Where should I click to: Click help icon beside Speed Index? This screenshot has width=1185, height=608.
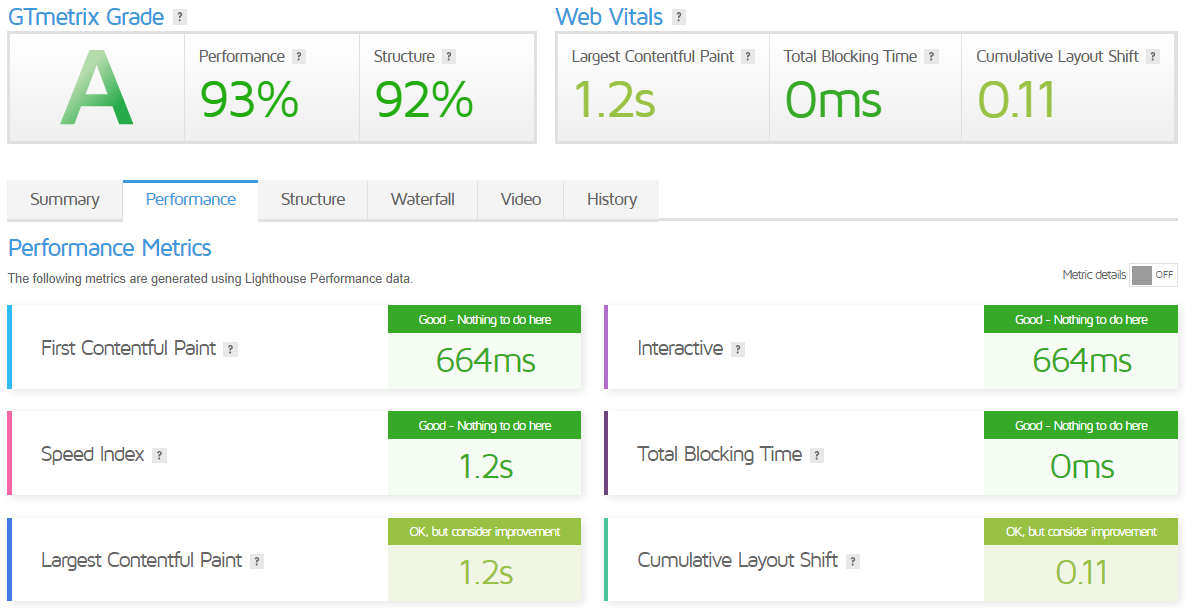pos(159,455)
